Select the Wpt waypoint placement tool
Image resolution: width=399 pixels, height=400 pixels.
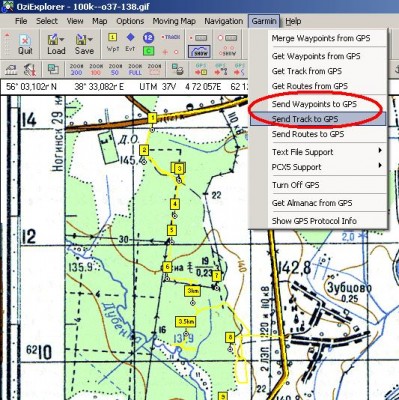pyautogui.click(x=113, y=42)
